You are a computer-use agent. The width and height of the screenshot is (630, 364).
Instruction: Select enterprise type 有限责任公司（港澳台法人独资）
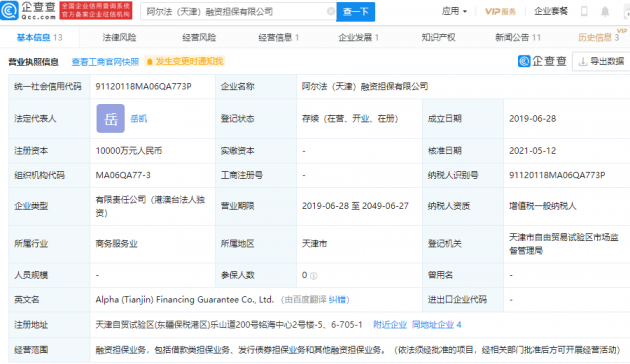pos(150,206)
